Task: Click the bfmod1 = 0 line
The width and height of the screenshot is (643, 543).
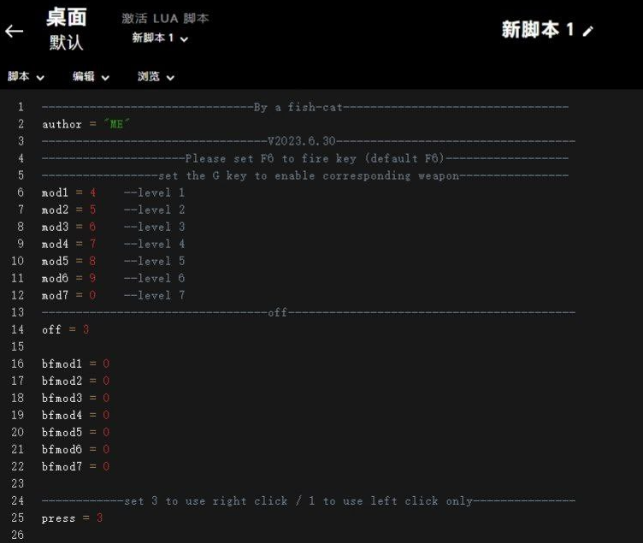Action: point(75,364)
